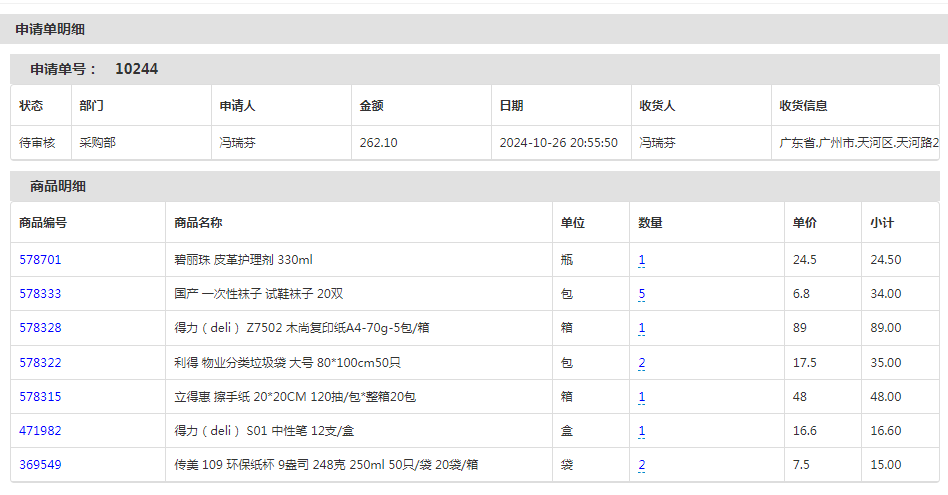
Task: Edit quantity 1 for 碧丽珠 皮革护理剂
Action: click(x=641, y=260)
